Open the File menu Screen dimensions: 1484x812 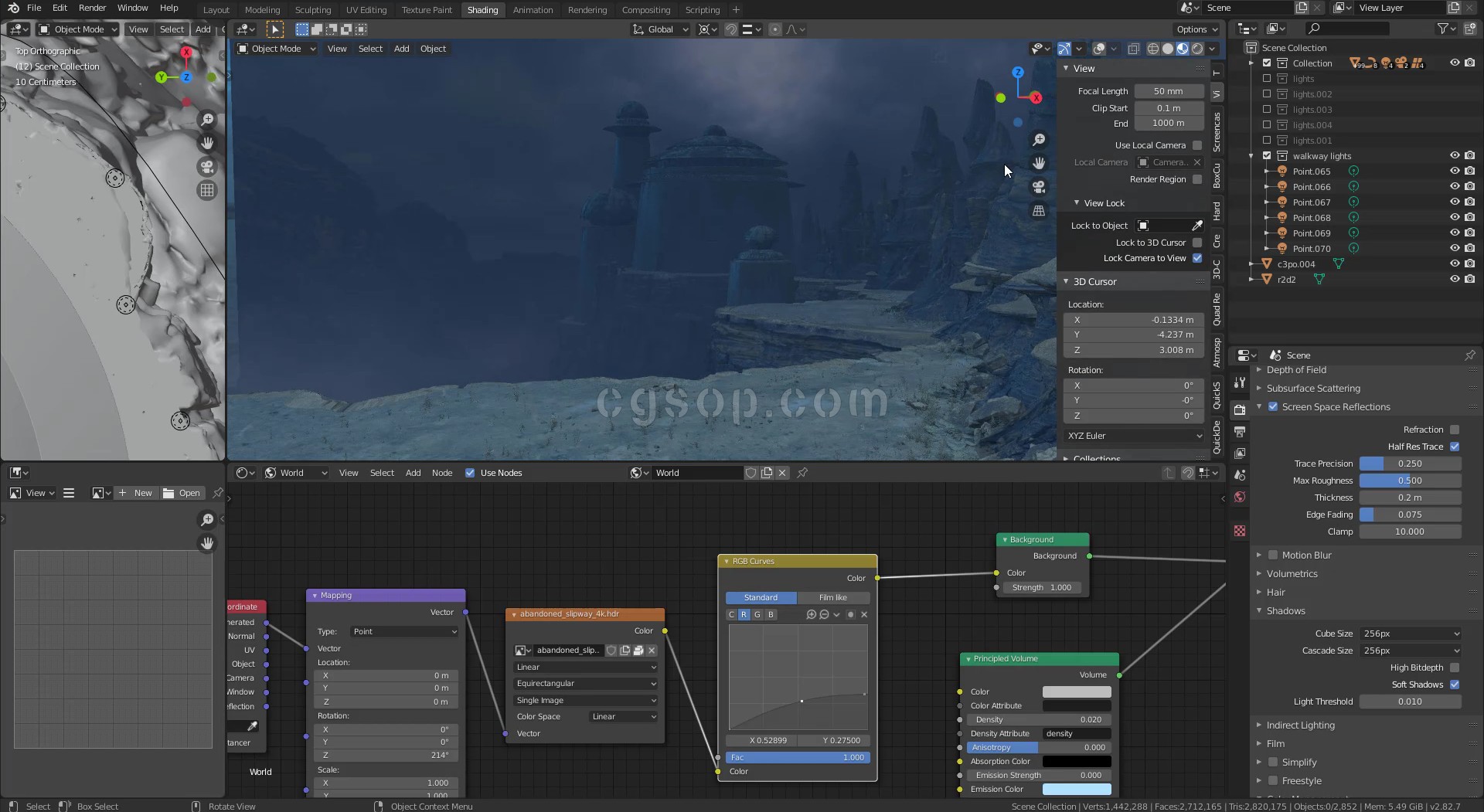click(x=34, y=8)
